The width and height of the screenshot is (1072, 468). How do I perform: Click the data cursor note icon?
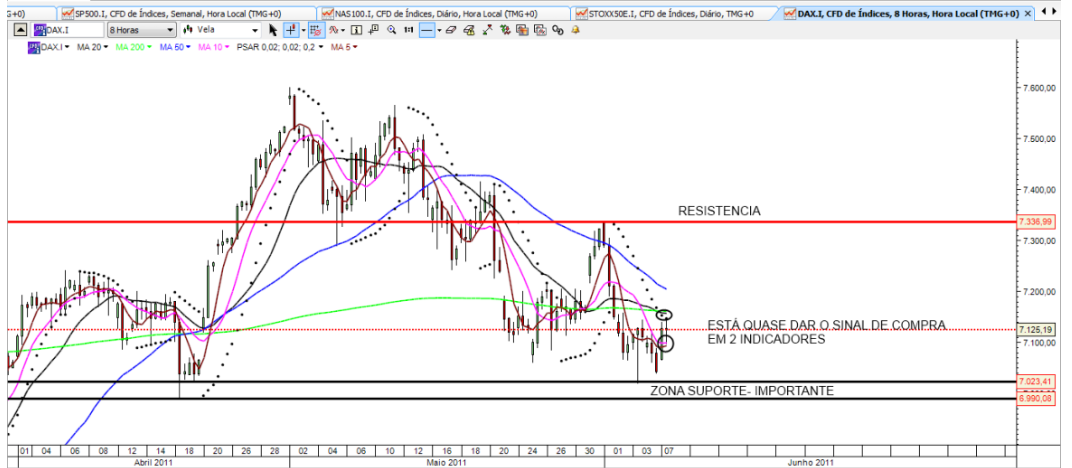[x=373, y=29]
